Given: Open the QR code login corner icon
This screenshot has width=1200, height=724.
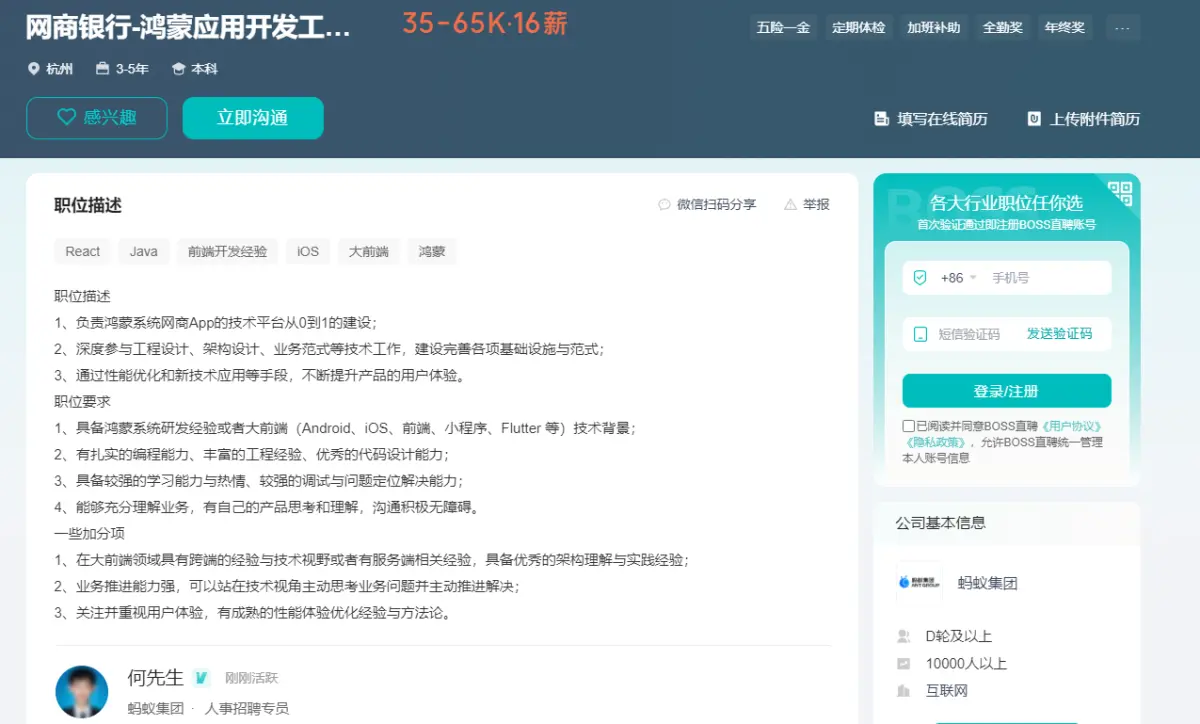Looking at the screenshot, I should [1120, 193].
